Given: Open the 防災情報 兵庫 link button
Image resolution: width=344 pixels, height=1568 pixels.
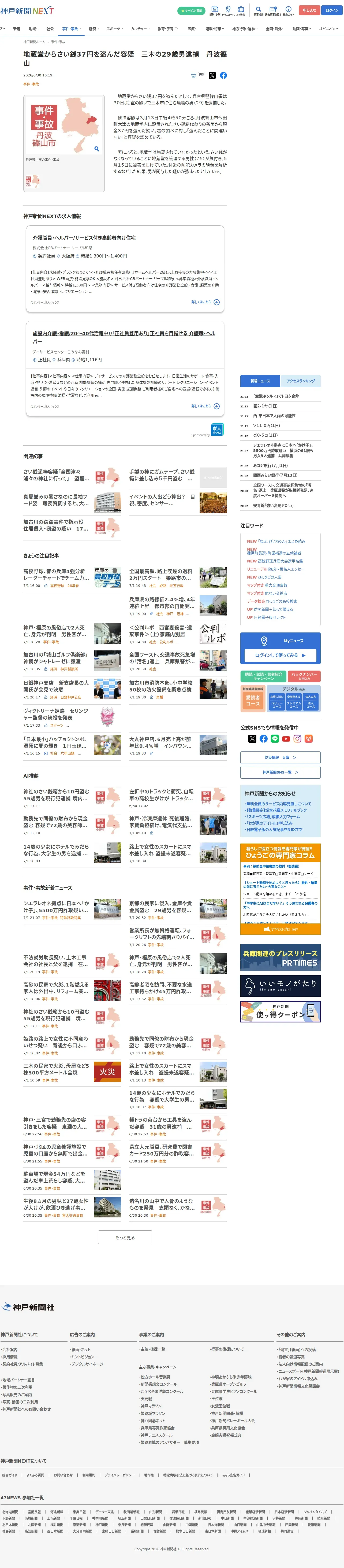Looking at the screenshot, I should [x=280, y=758].
